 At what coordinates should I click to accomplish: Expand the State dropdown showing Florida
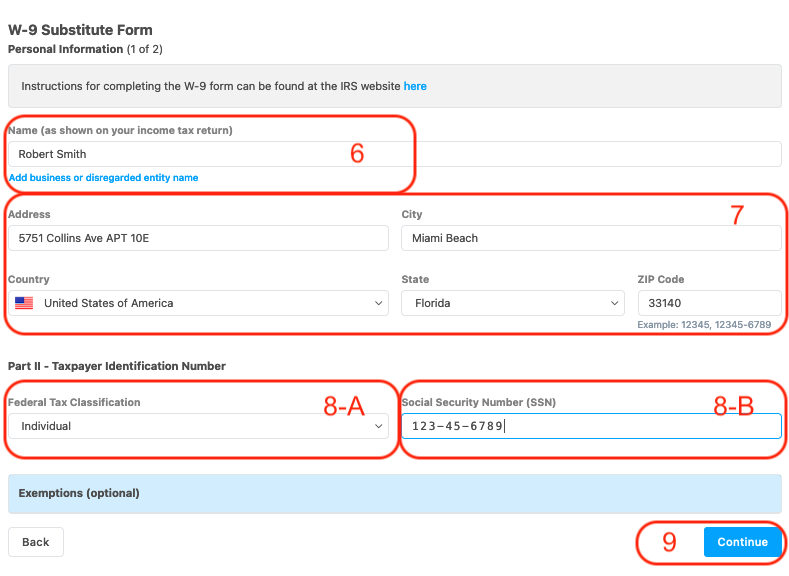point(512,303)
